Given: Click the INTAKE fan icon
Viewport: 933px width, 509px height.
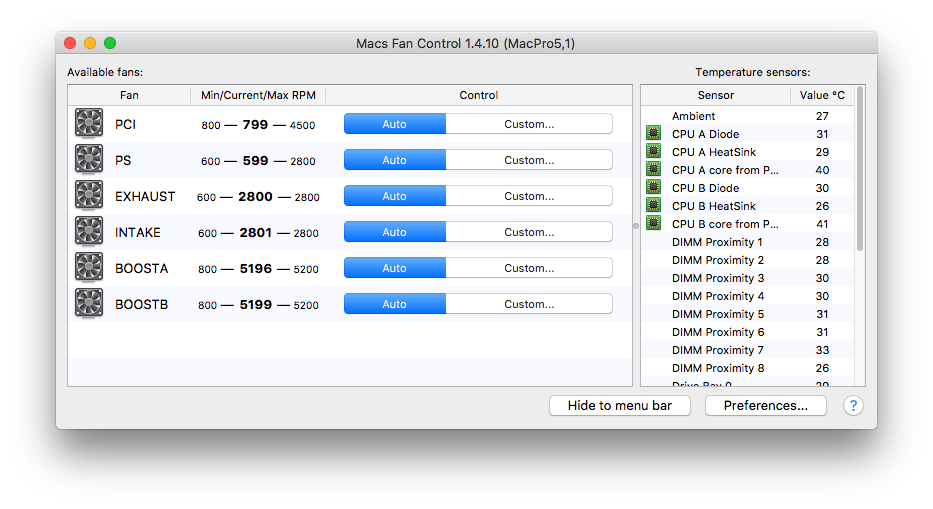Looking at the screenshot, I should [89, 232].
